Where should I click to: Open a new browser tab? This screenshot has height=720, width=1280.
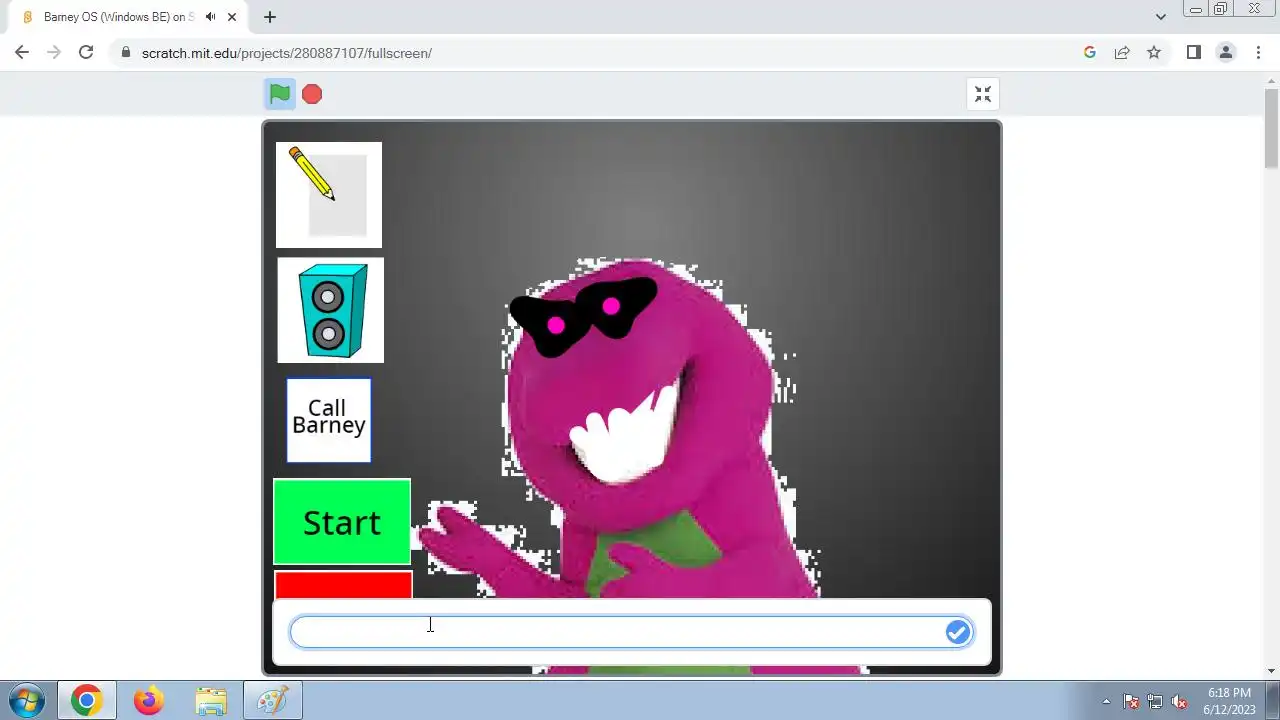click(x=270, y=17)
